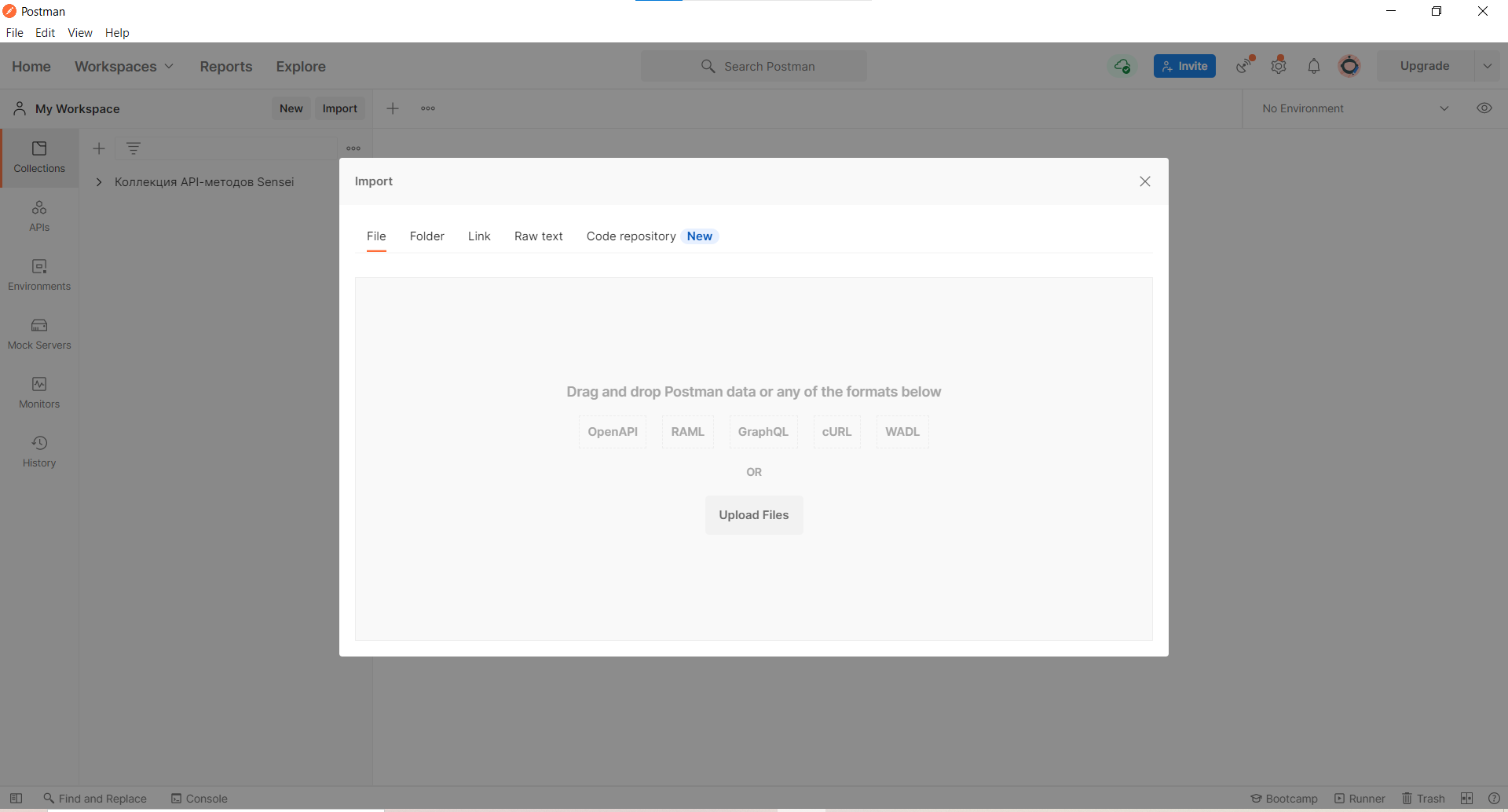The image size is (1508, 812).
Task: Open the Console in status bar
Action: [x=199, y=799]
